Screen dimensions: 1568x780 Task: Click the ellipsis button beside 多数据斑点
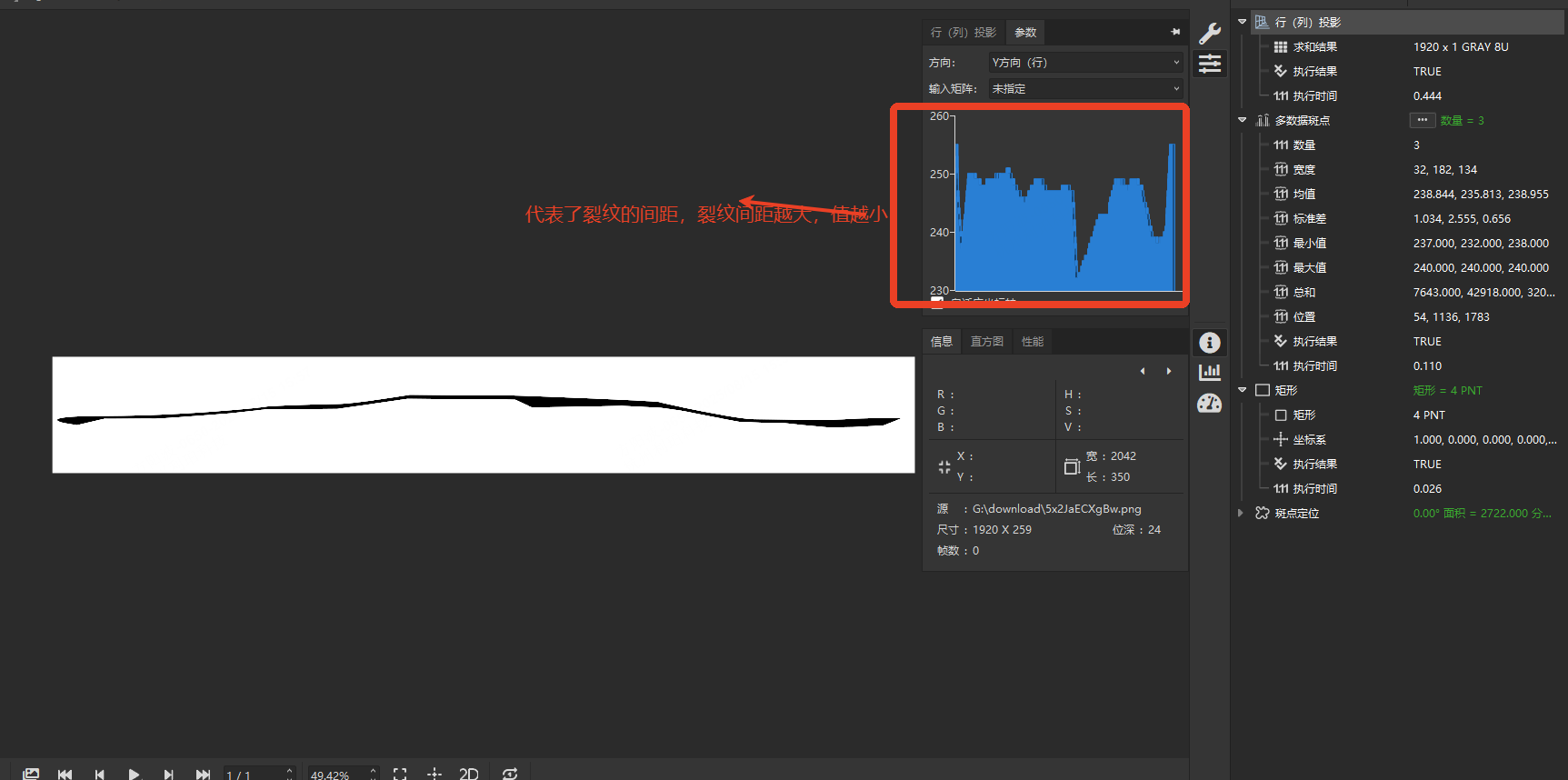[1422, 120]
